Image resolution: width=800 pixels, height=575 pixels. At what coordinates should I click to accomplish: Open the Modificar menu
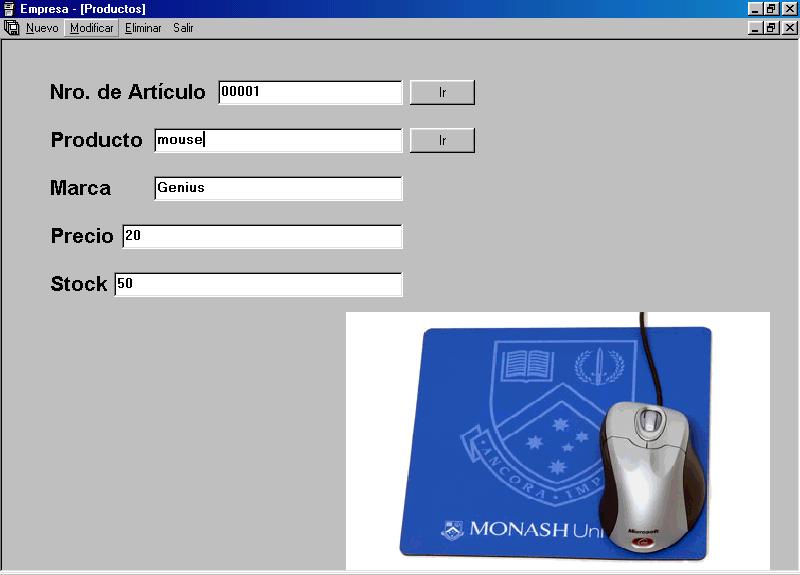(92, 28)
